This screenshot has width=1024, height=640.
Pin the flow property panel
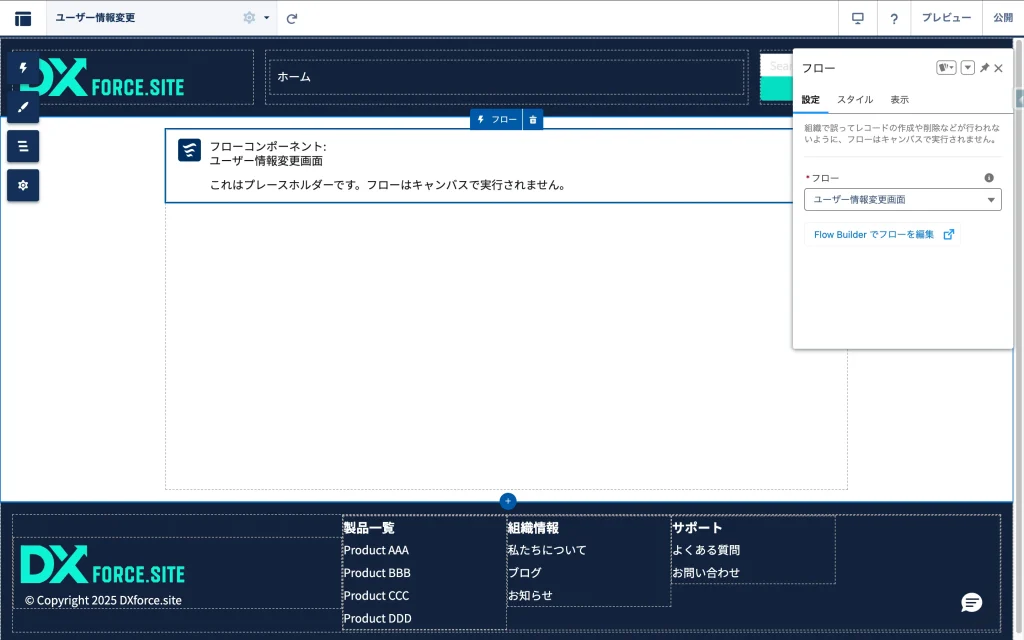(984, 68)
